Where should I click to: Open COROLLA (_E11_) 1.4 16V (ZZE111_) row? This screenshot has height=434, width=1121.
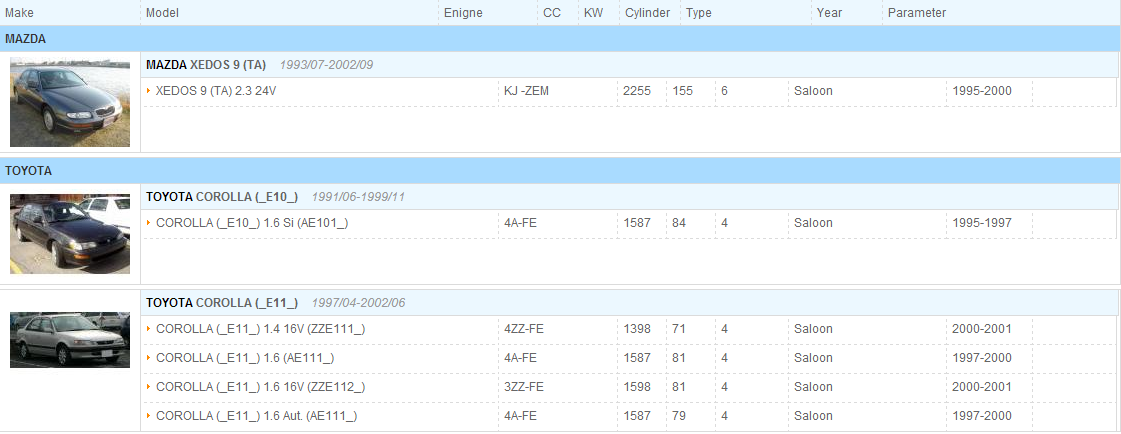(x=629, y=329)
